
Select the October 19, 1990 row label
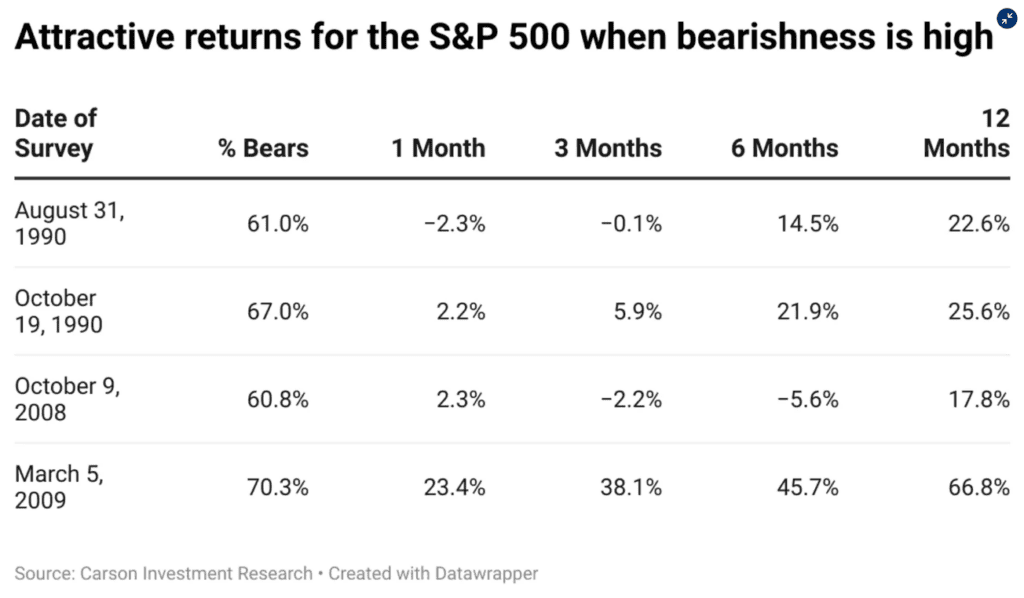point(58,311)
